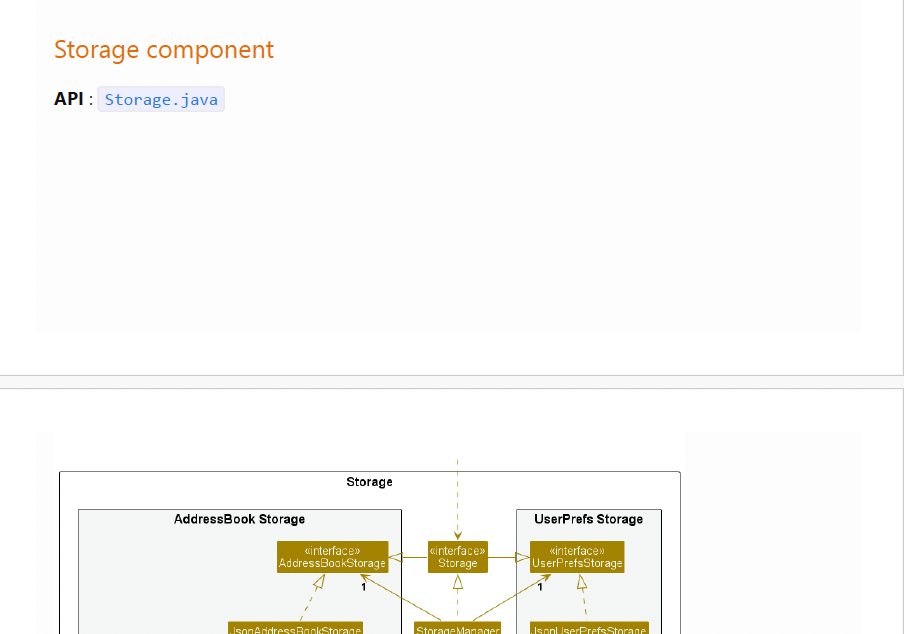Click the AddressBook Storage package title

239,519
